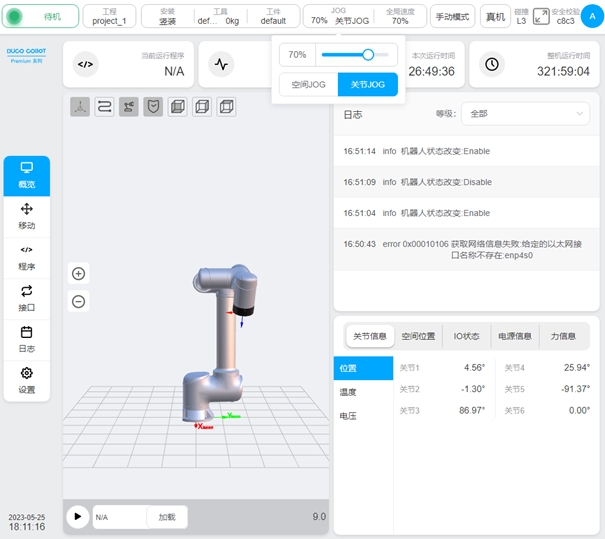The image size is (605, 539).
Task: Toggle the robot model display icon
Action: pos(129,106)
